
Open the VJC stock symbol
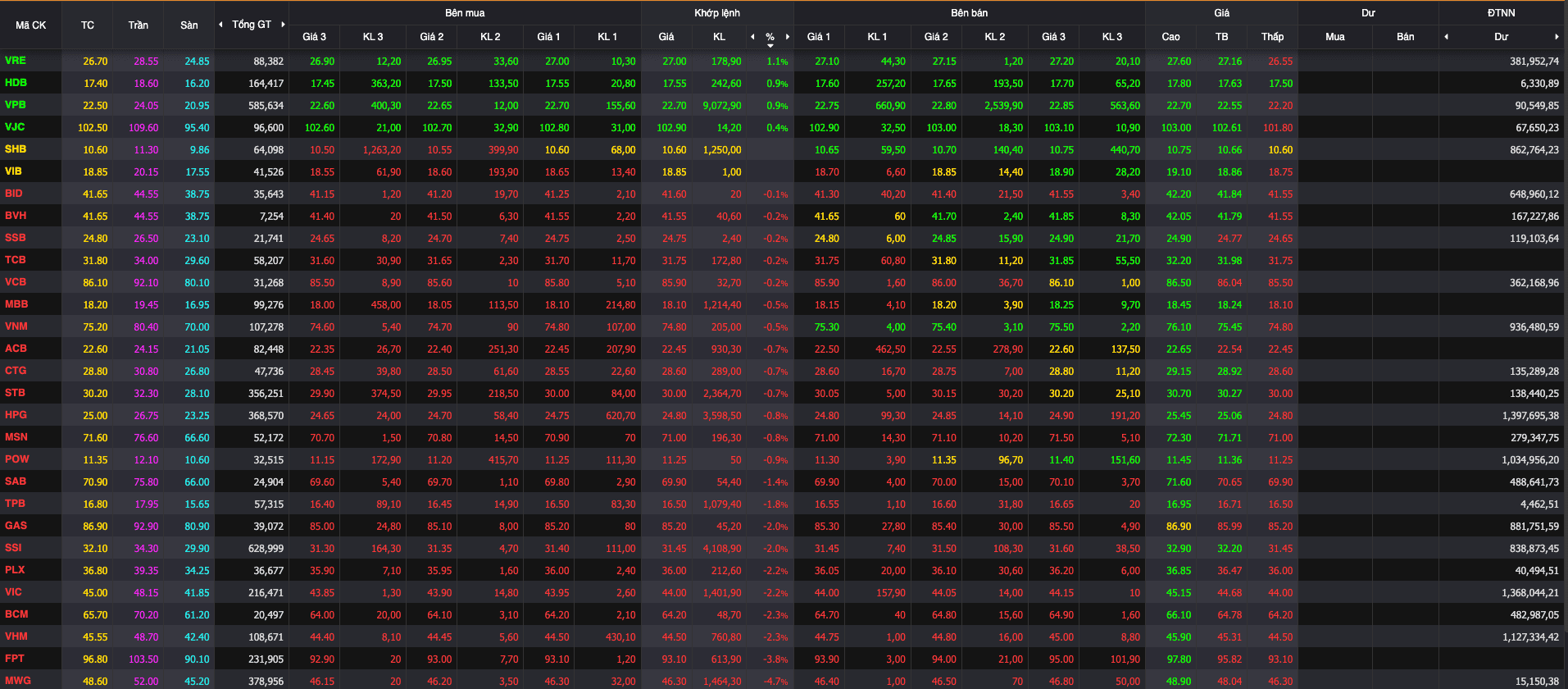[15, 127]
